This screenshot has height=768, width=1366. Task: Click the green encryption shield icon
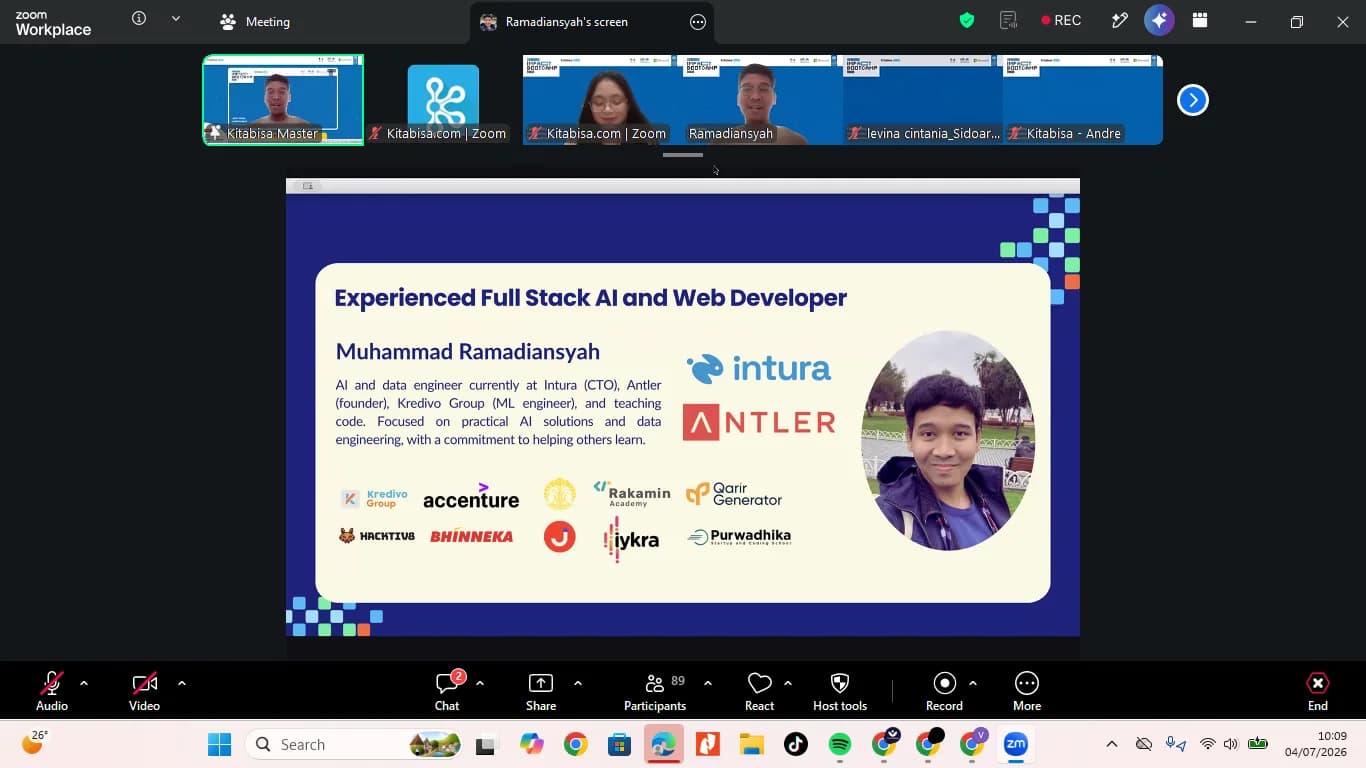pos(967,20)
